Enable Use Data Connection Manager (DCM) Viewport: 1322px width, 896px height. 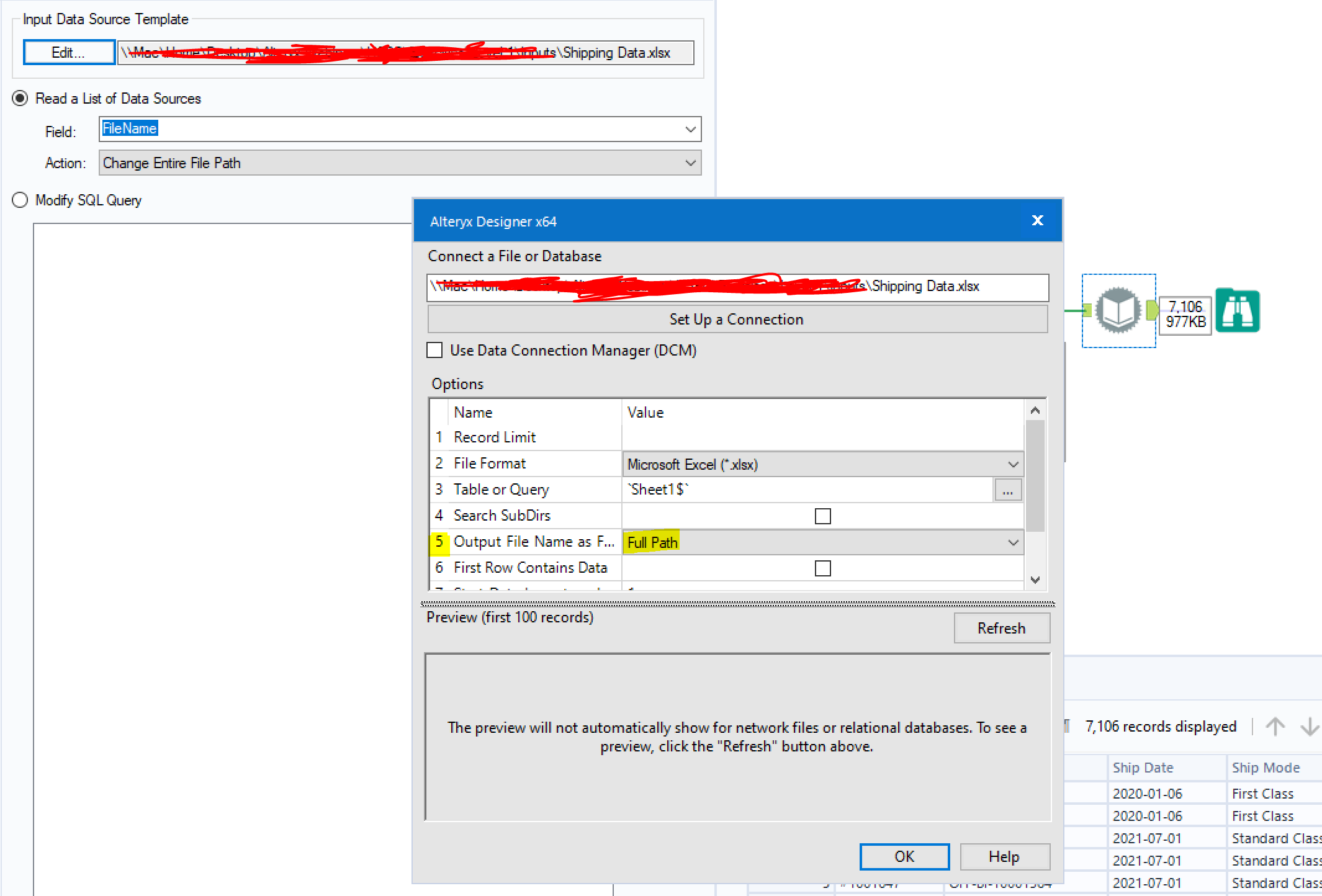tap(434, 350)
